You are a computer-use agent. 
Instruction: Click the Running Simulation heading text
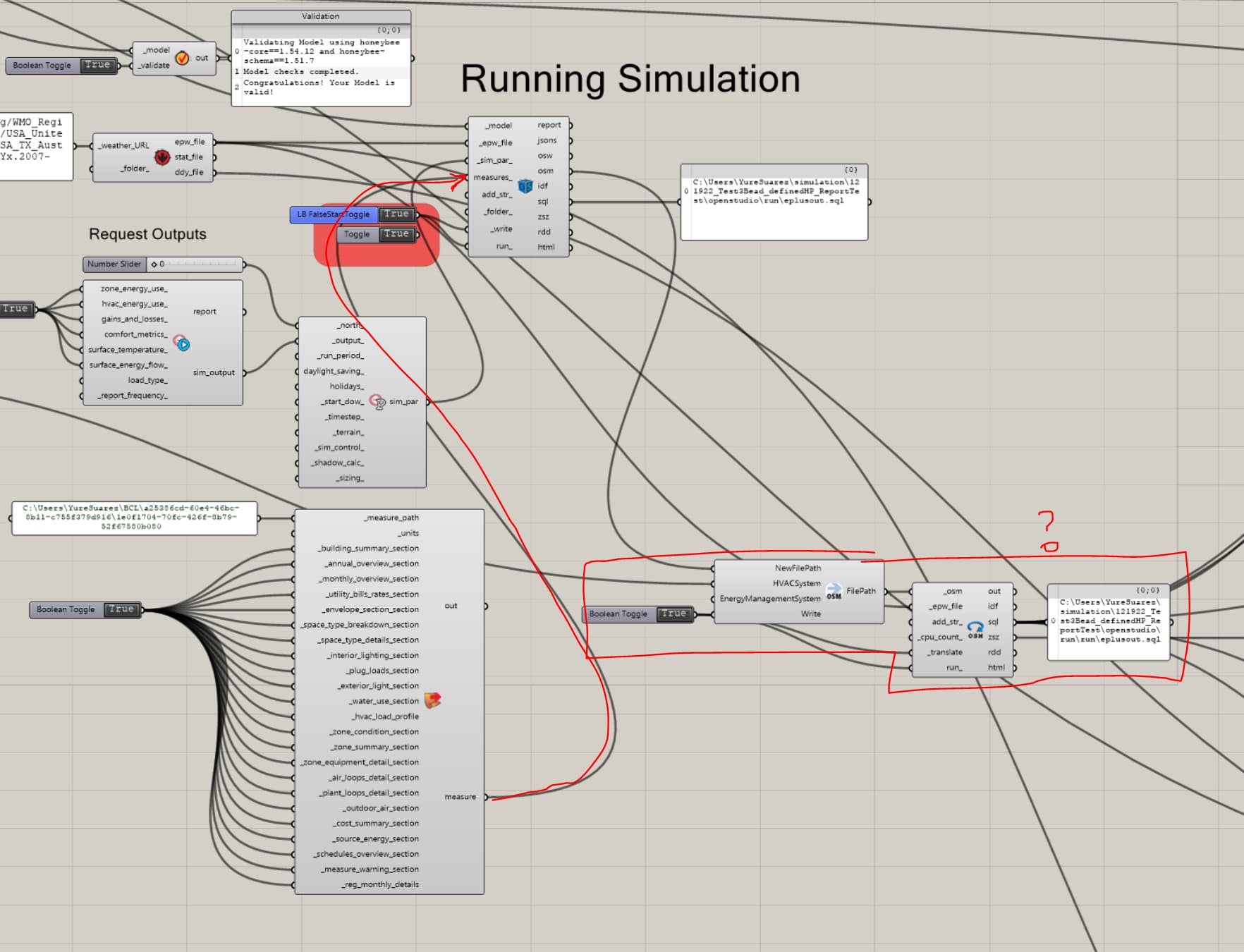(630, 78)
